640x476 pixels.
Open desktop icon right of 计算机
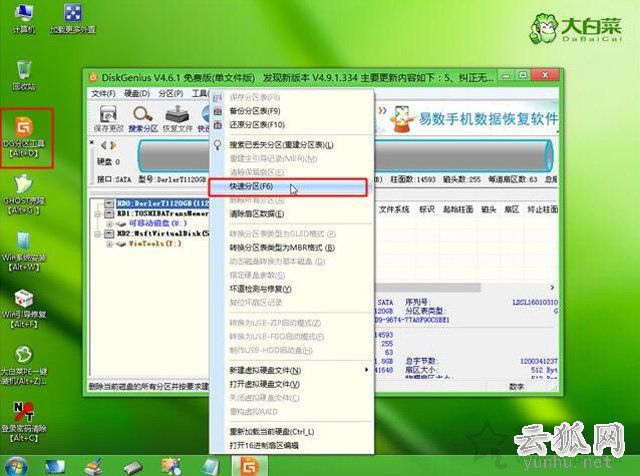point(73,18)
